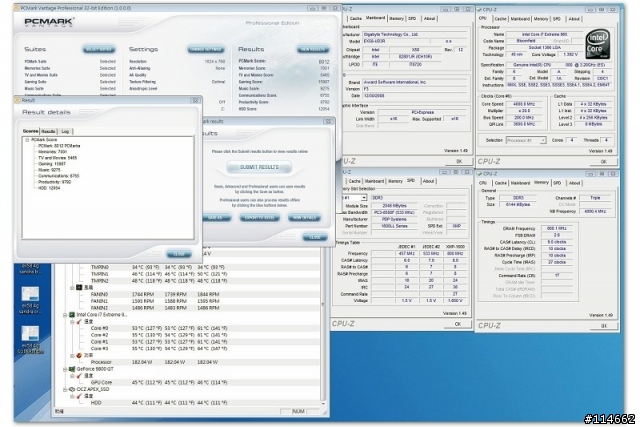Open memory slot selection dropdown in SPD window
Screen dimensions: 640x427
tap(363, 198)
